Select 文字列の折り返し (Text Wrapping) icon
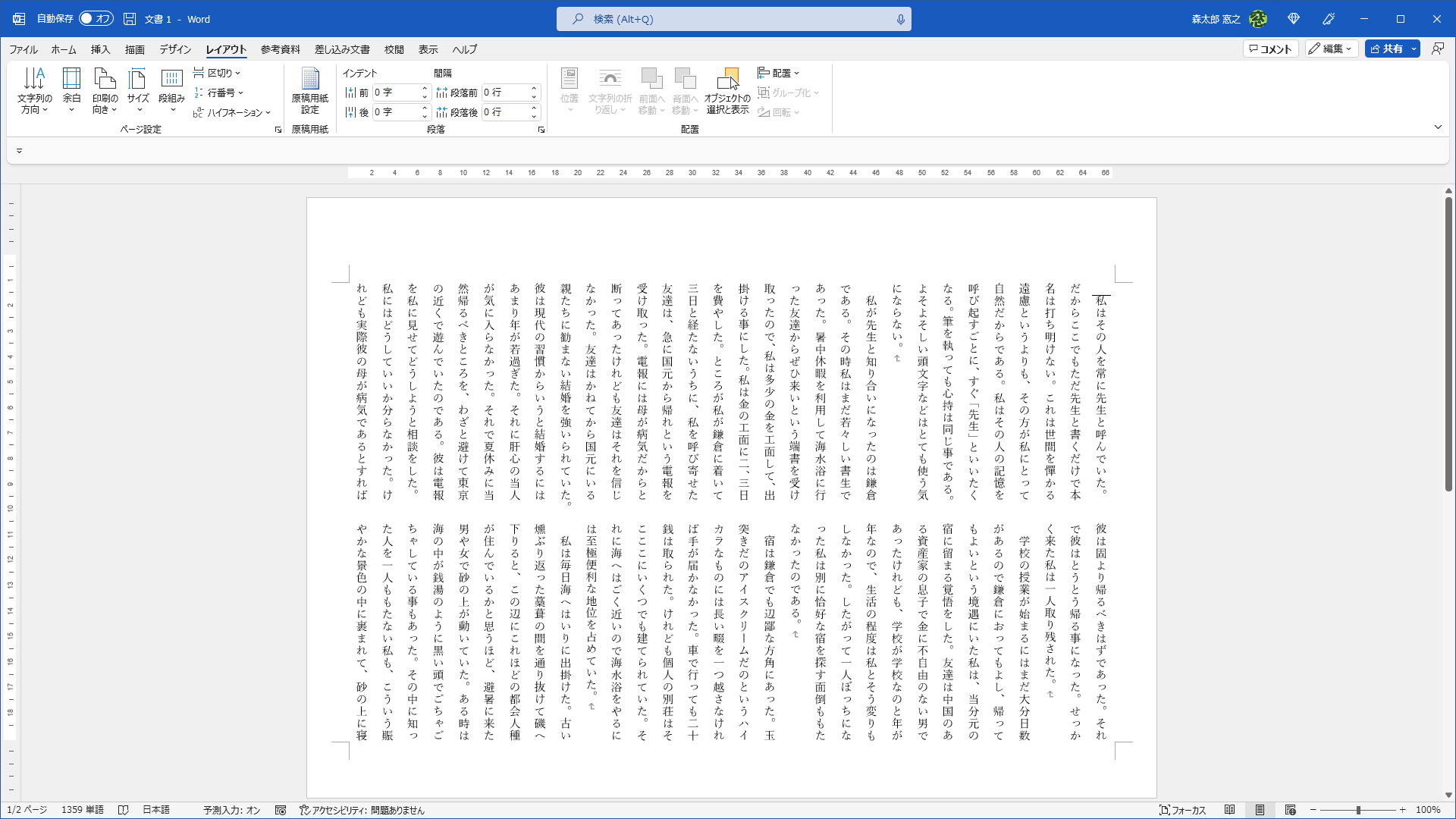1456x819 pixels. click(610, 89)
